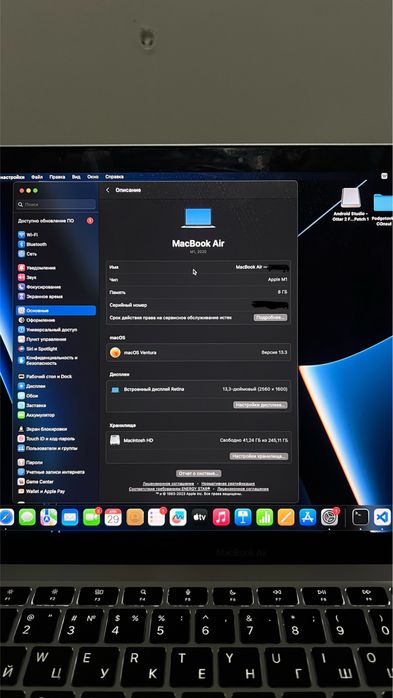
Task: Open Safari from the Dock
Action: pyautogui.click(x=6, y=517)
